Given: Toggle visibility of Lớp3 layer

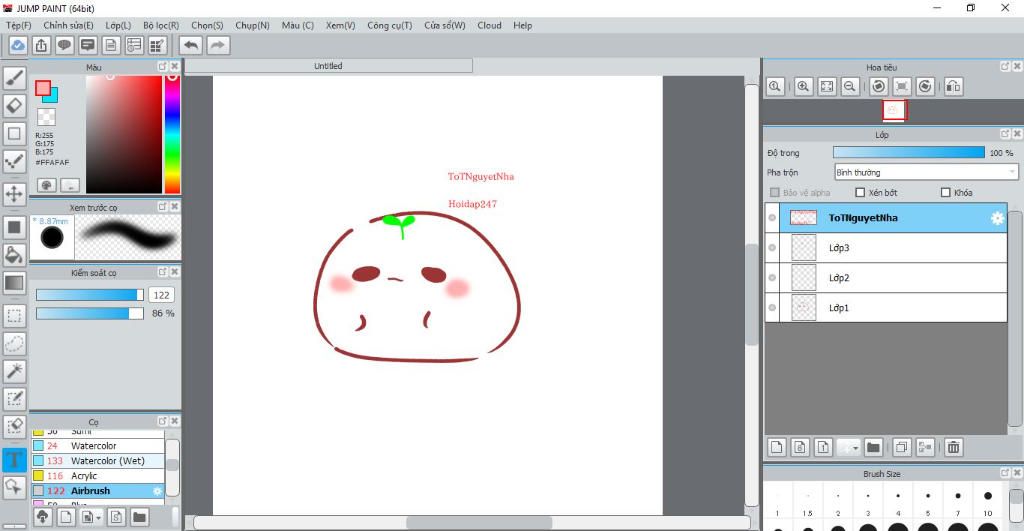Looking at the screenshot, I should click(x=772, y=248).
